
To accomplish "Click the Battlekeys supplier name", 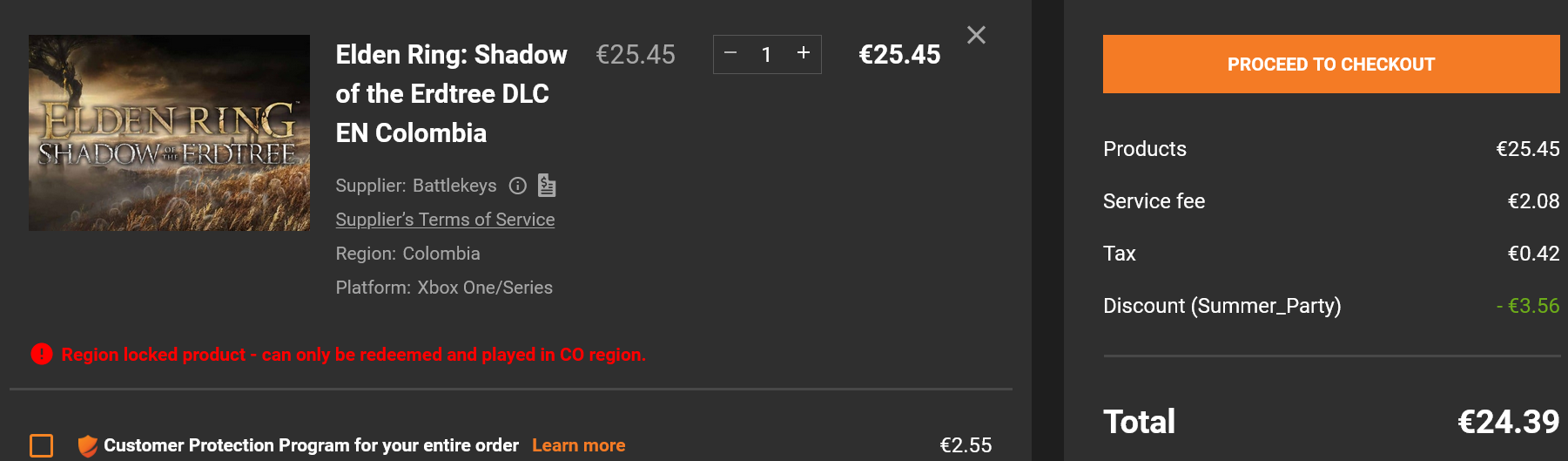I will coord(454,186).
